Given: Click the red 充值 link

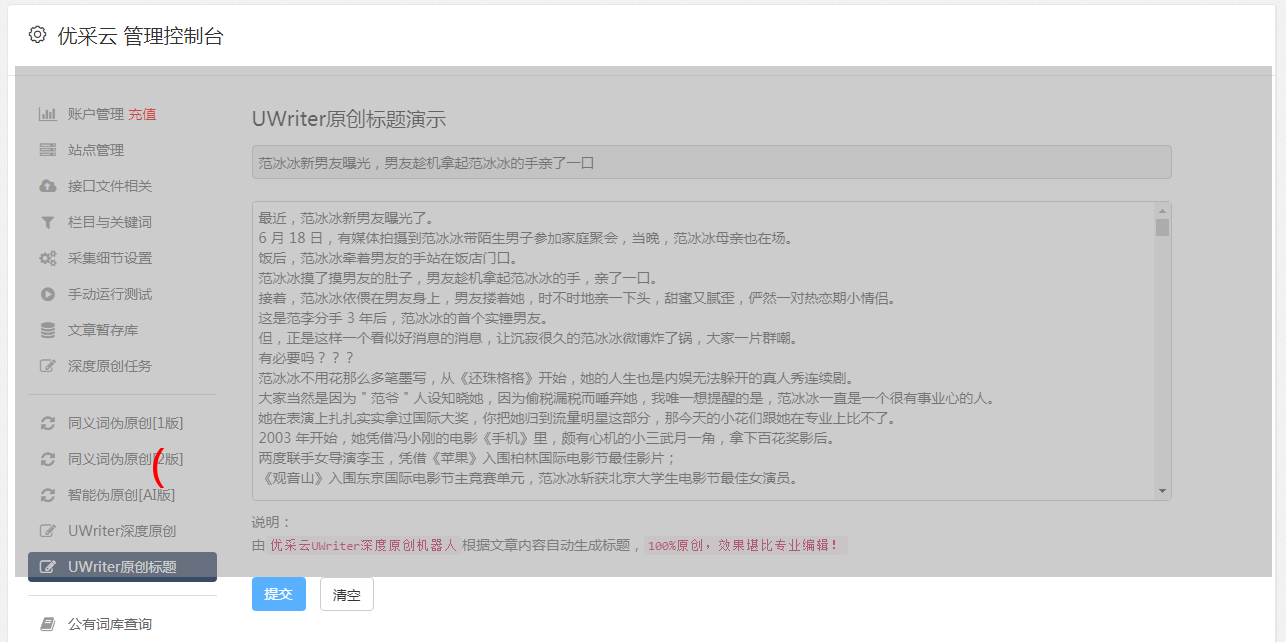Looking at the screenshot, I should click(x=142, y=114).
